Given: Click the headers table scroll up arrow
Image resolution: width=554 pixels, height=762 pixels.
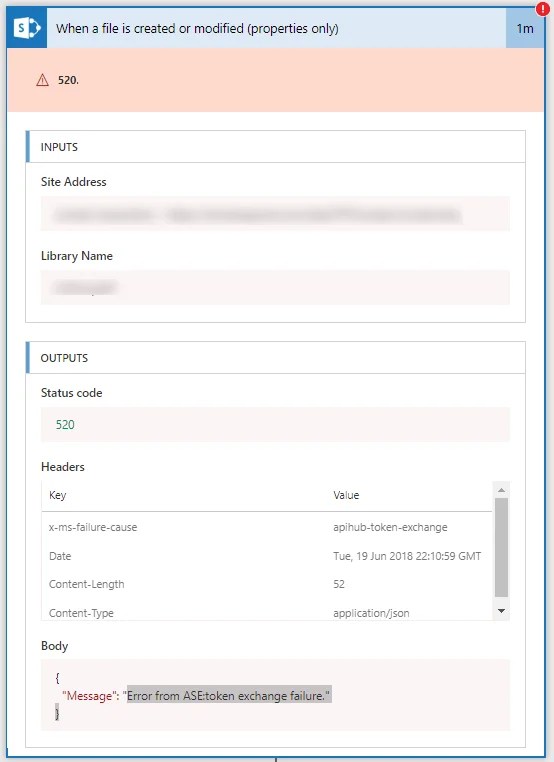Looking at the screenshot, I should tap(502, 490).
